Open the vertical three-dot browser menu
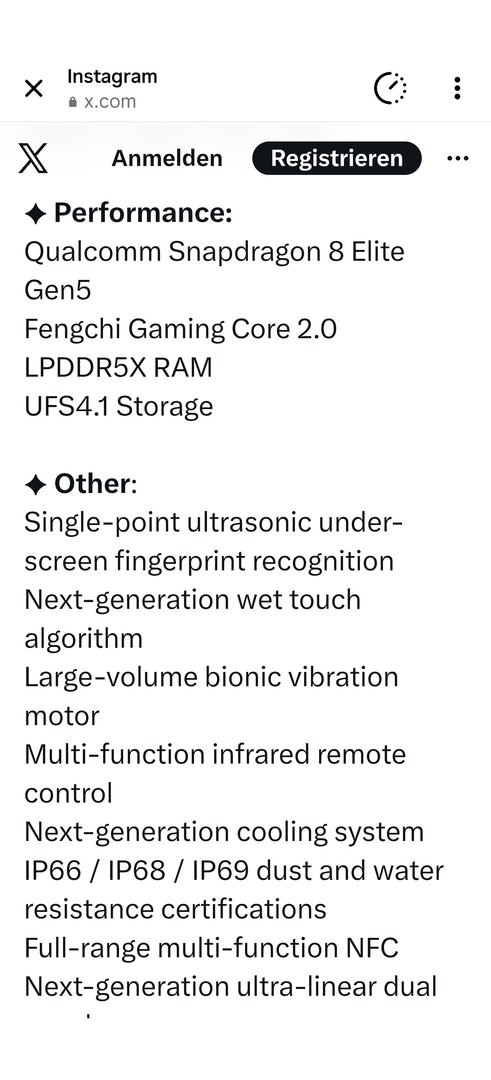Image resolution: width=491 pixels, height=1080 pixels. pos(457,88)
